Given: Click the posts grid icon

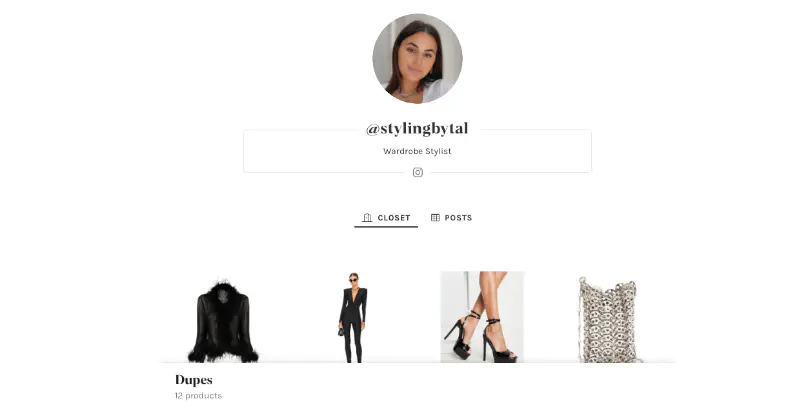Looking at the screenshot, I should click(435, 217).
